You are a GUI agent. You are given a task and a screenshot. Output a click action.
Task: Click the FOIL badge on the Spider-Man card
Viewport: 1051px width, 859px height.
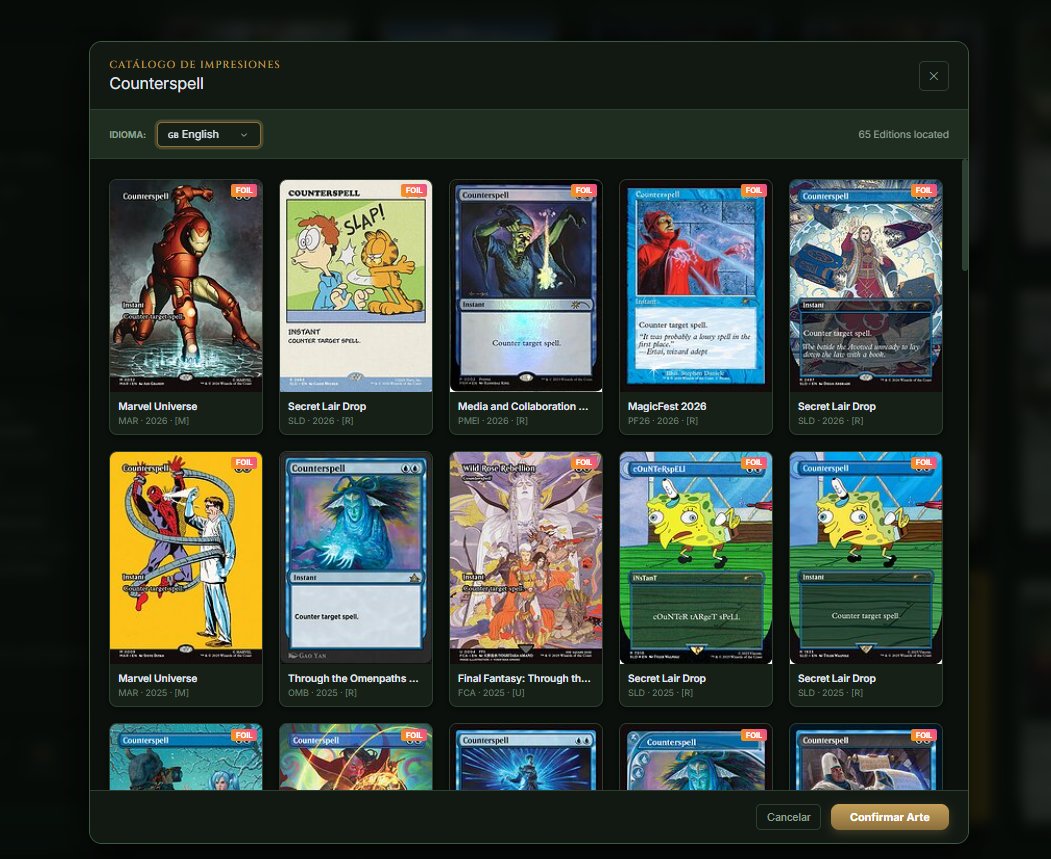[244, 462]
